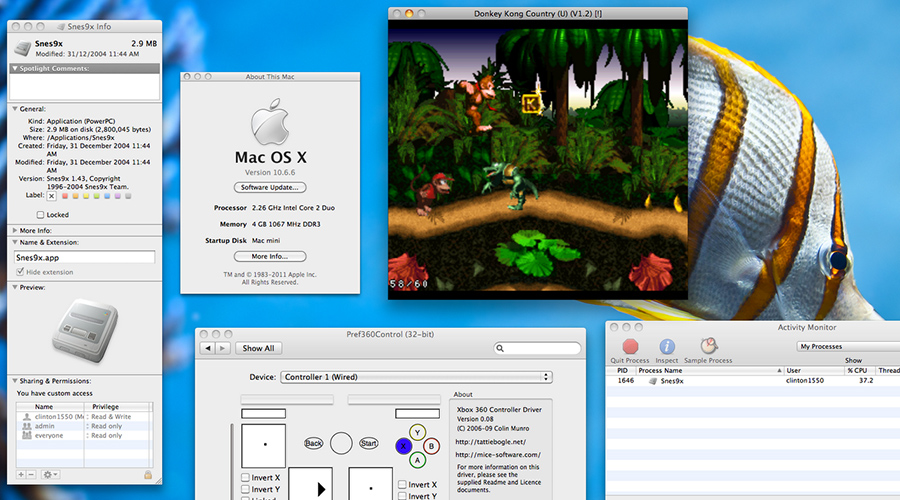The width and height of the screenshot is (900, 500).
Task: Click Quit Process icon in Activity Monitor
Action: [630, 346]
